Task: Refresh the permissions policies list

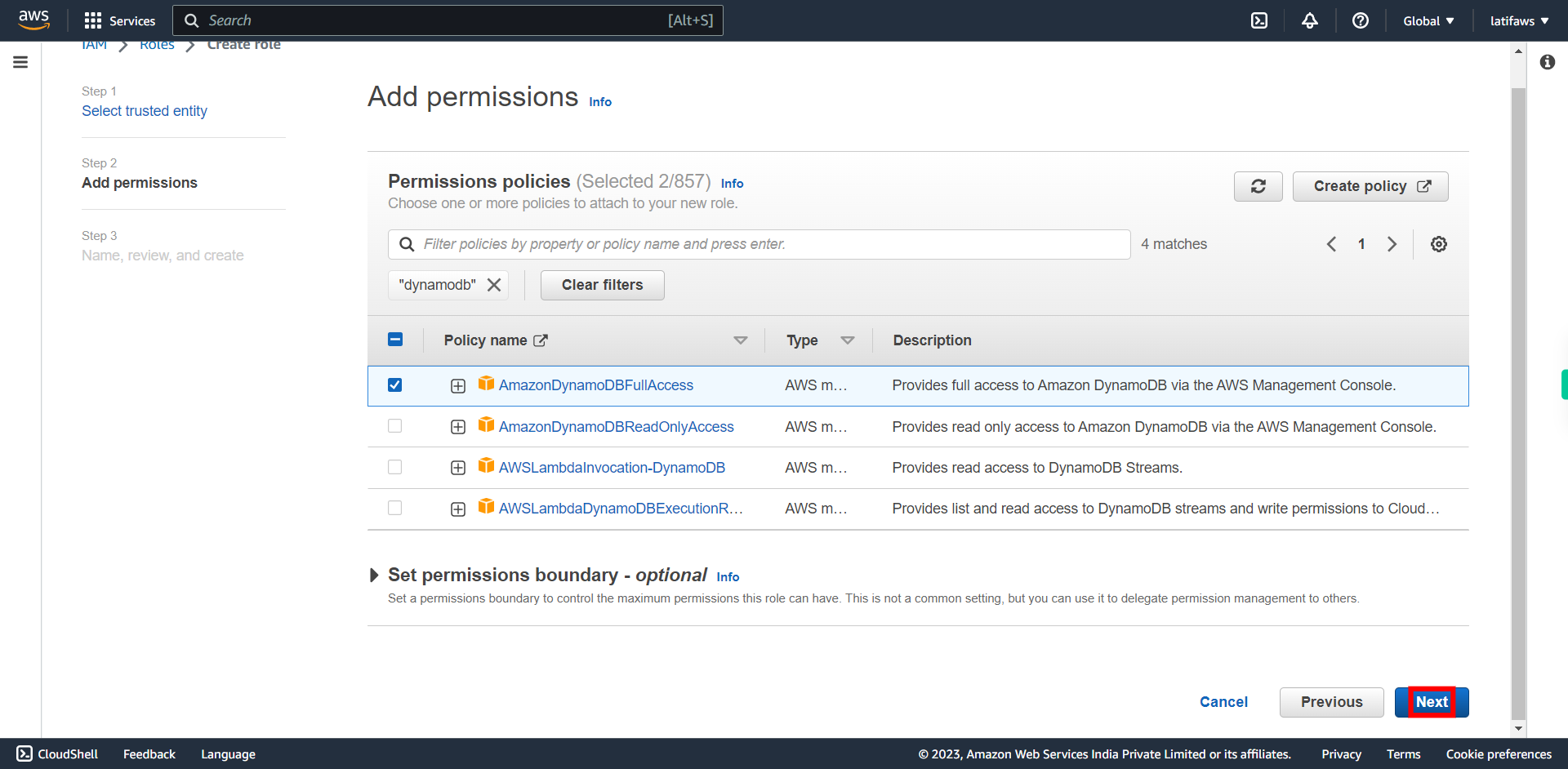Action: click(x=1258, y=186)
